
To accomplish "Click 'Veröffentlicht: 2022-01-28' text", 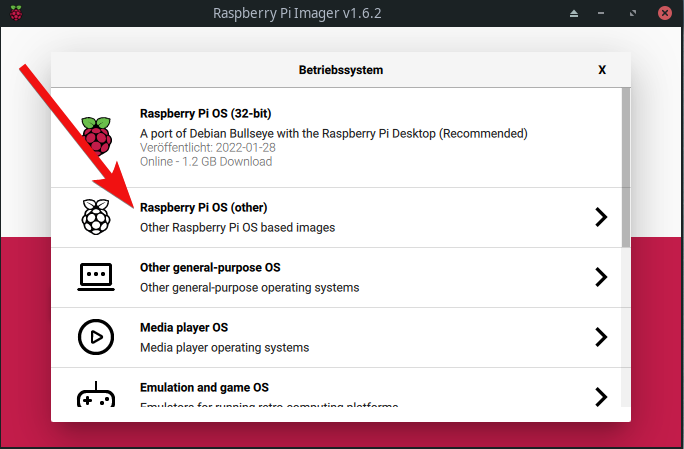I will click(x=208, y=147).
